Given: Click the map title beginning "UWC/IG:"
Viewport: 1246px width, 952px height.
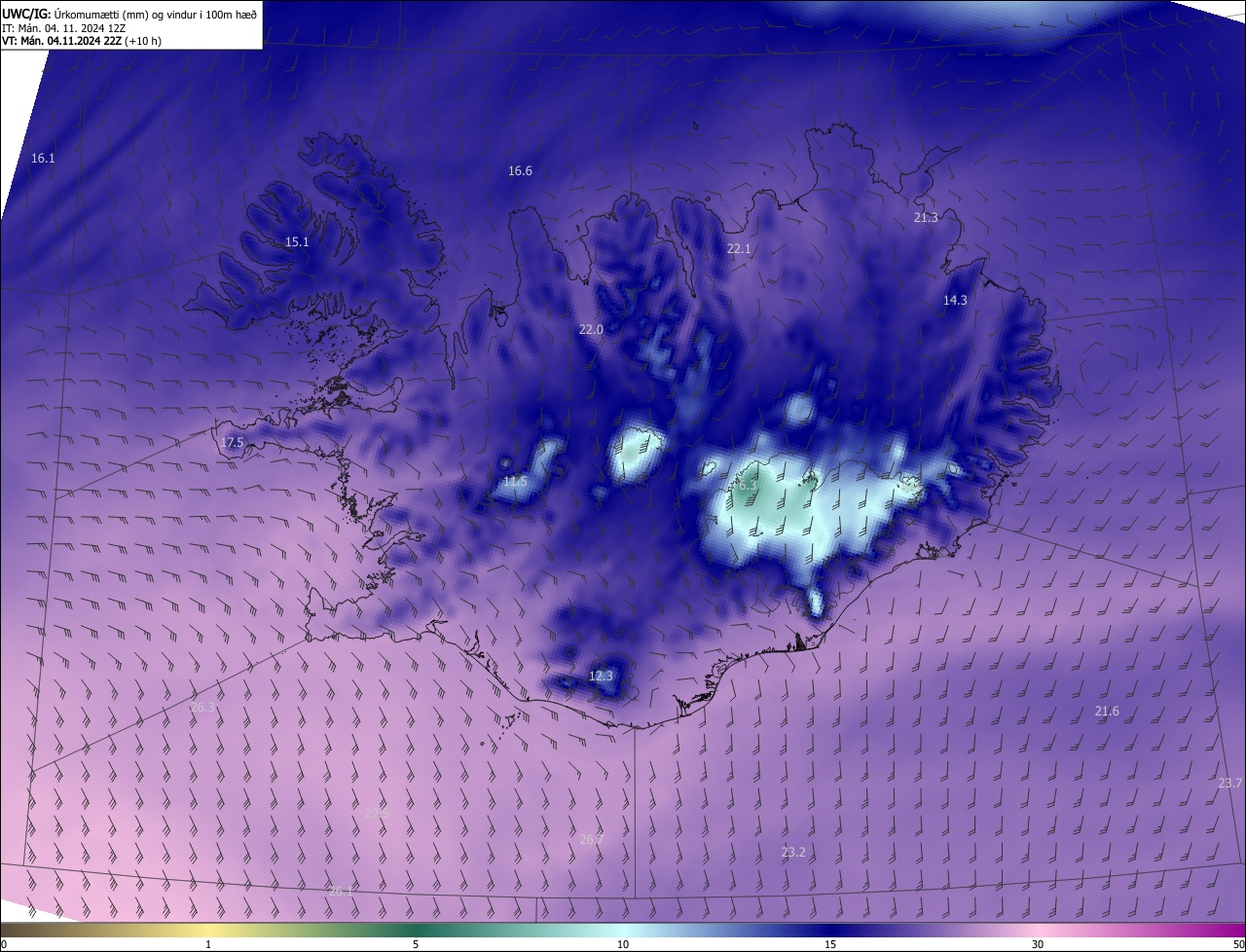Looking at the screenshot, I should (129, 13).
